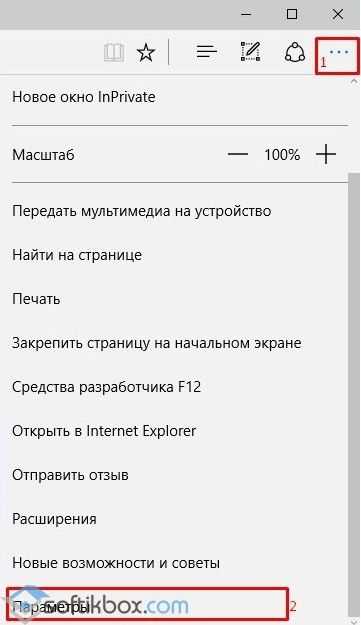Make a Web Note with pen icon
The image size is (361, 625).
251,51
